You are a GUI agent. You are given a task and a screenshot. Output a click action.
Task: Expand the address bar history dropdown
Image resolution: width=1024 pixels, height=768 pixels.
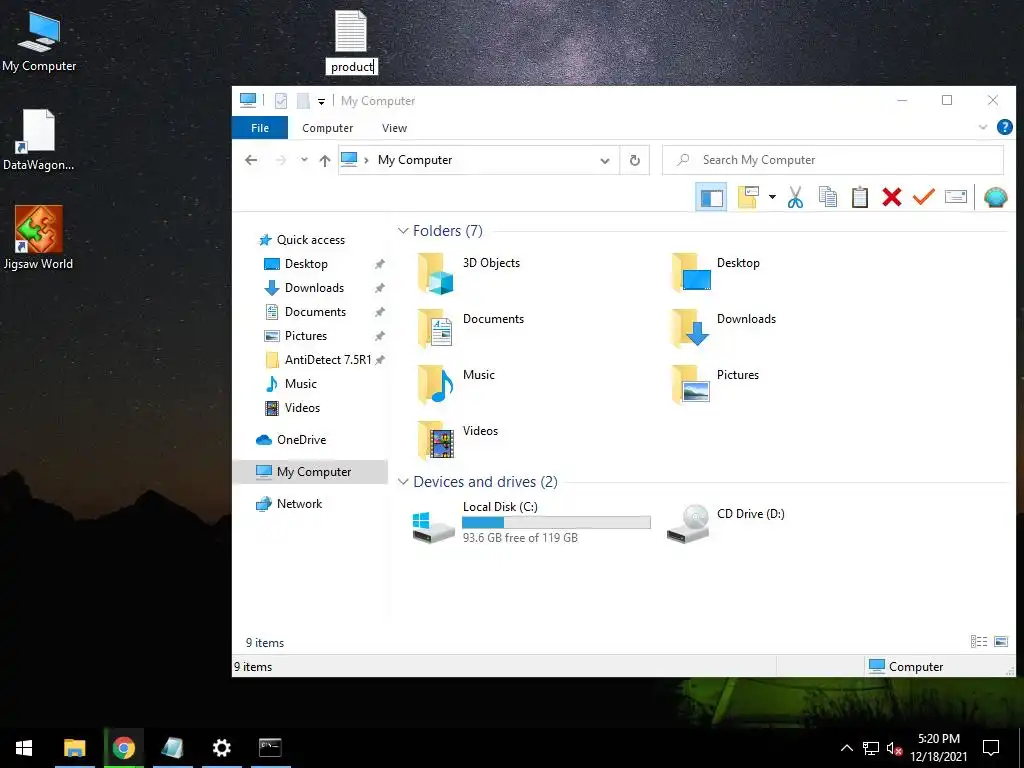(x=605, y=161)
